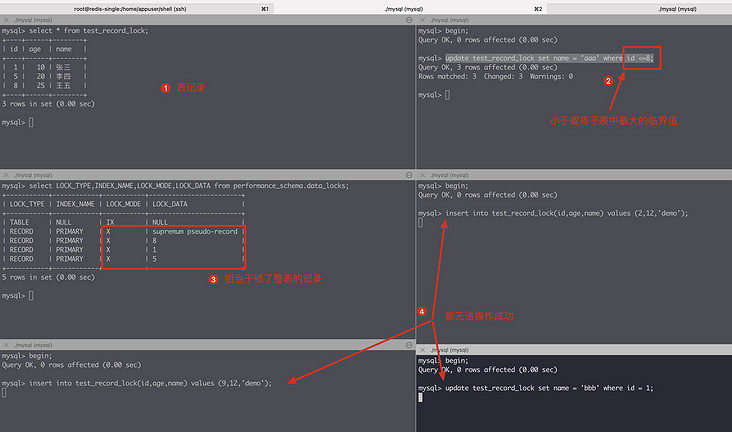Viewport: 732px width, 432px height.
Task: Open pane menu icon of insert (9,12,'demo') pane
Action: click(x=409, y=345)
